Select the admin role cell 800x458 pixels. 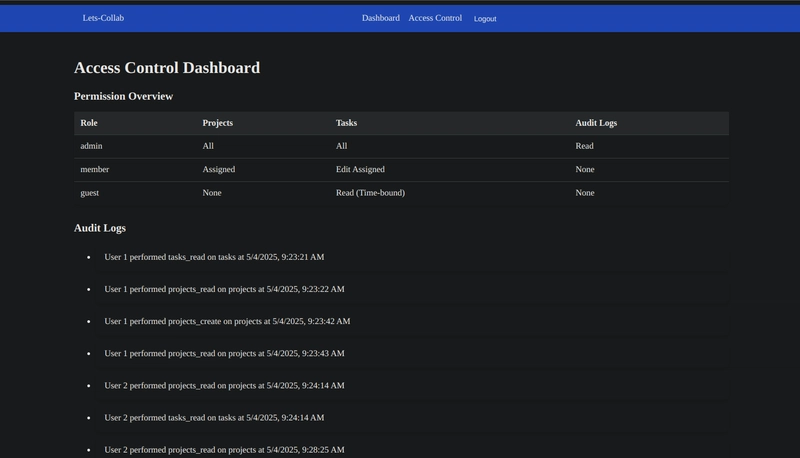[91, 146]
